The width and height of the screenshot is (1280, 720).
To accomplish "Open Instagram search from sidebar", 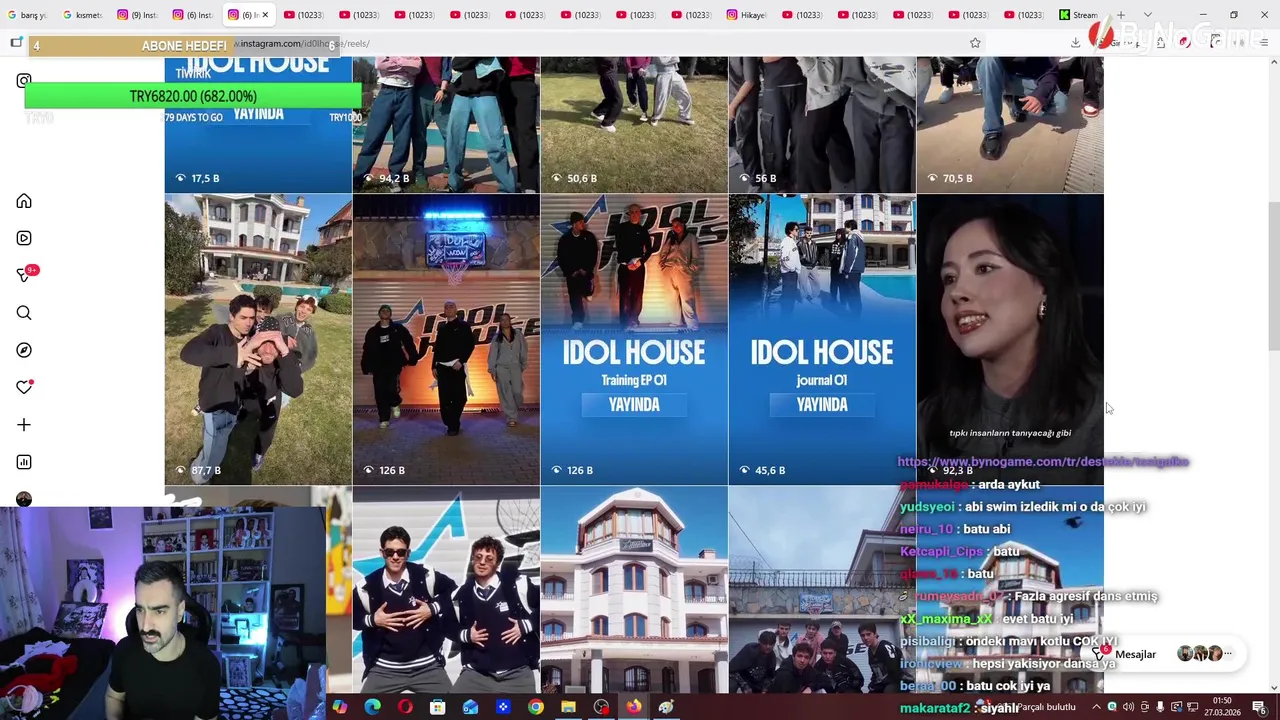I will [x=24, y=313].
